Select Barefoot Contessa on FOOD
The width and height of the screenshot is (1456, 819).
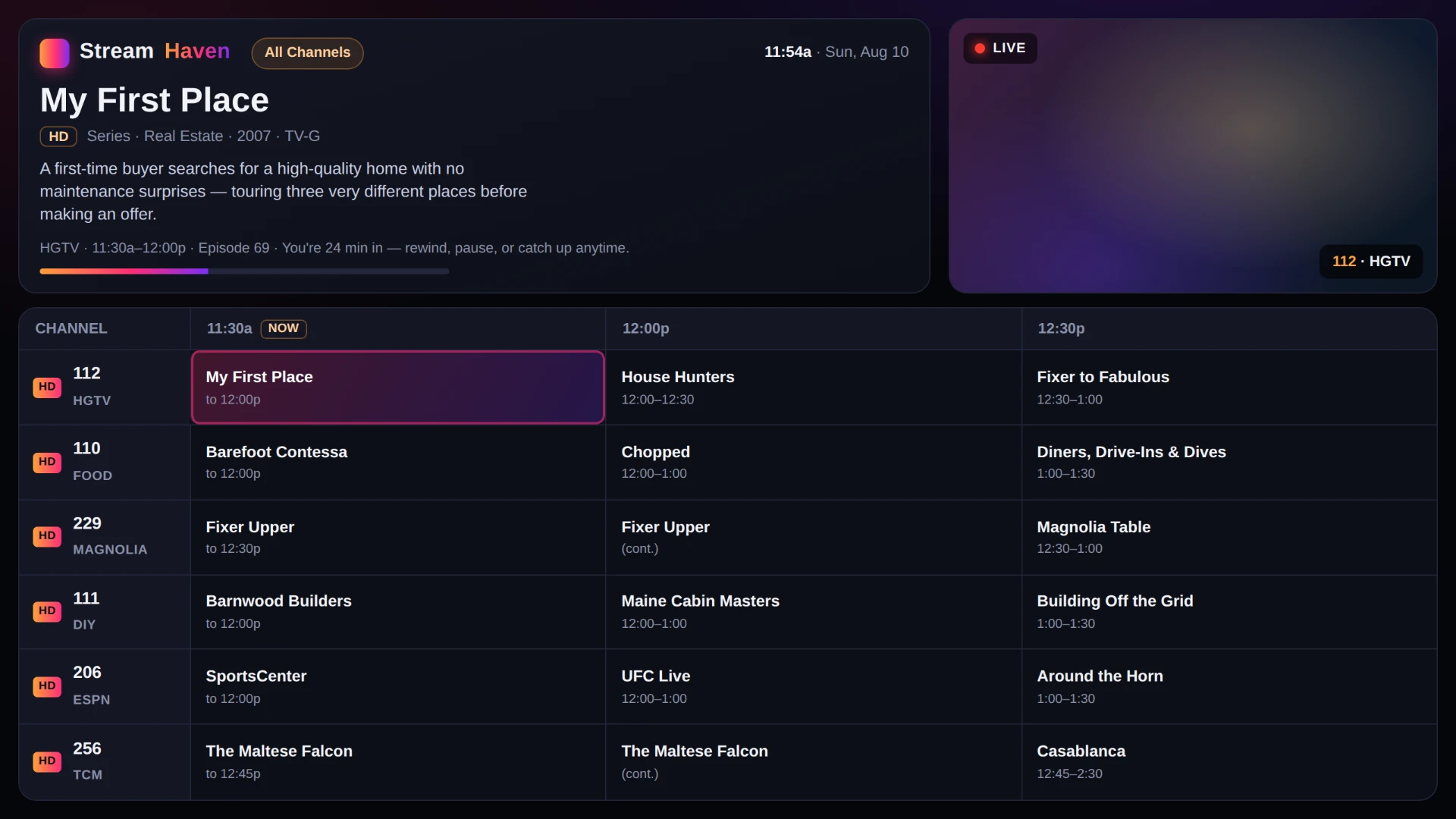pos(398,462)
